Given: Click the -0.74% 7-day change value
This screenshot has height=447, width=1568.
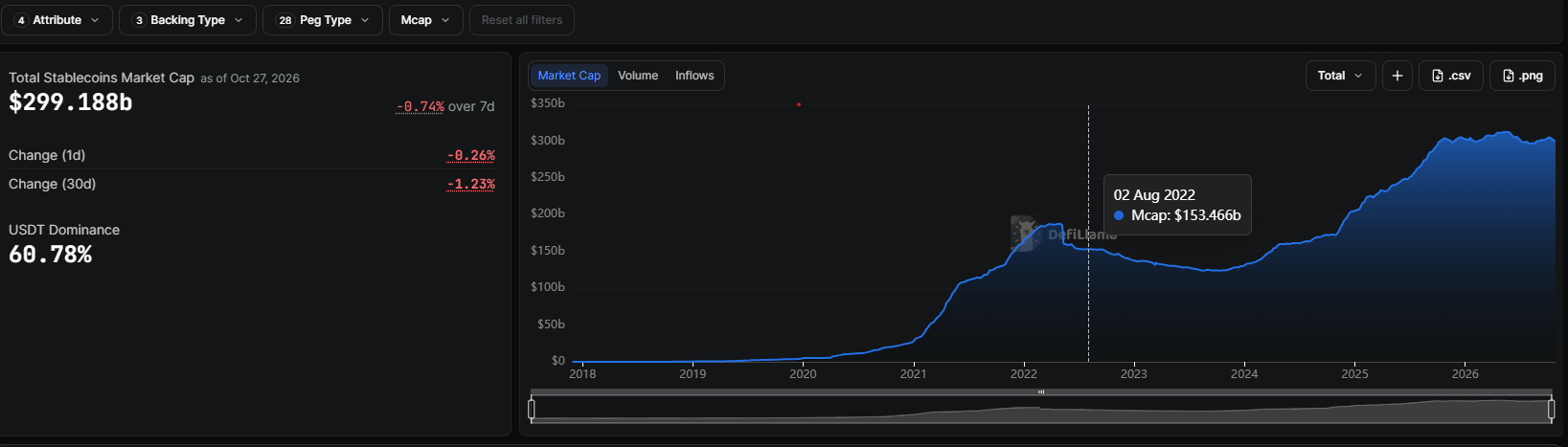Looking at the screenshot, I should click(420, 106).
